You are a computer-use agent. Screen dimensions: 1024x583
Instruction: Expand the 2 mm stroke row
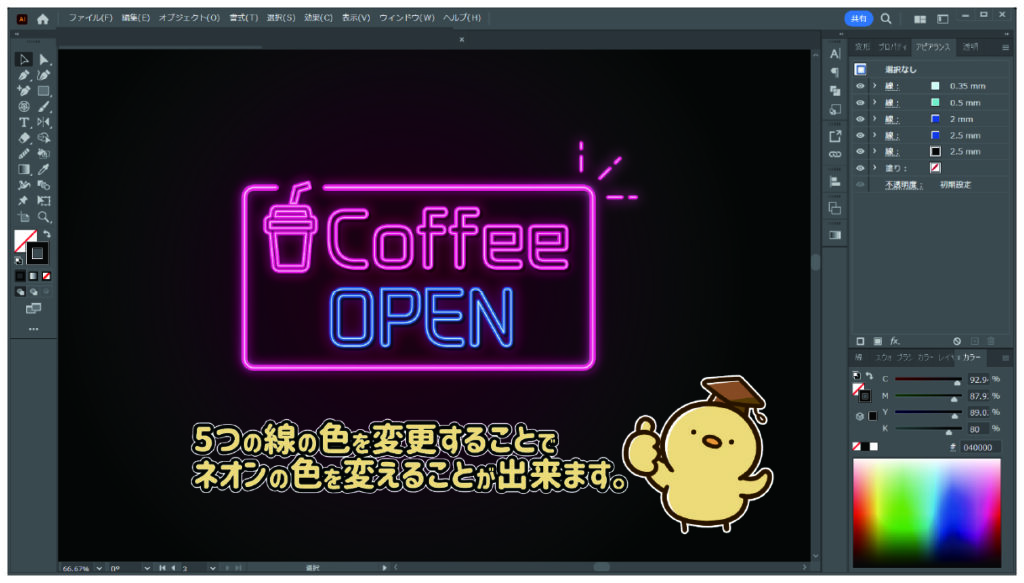pos(874,119)
